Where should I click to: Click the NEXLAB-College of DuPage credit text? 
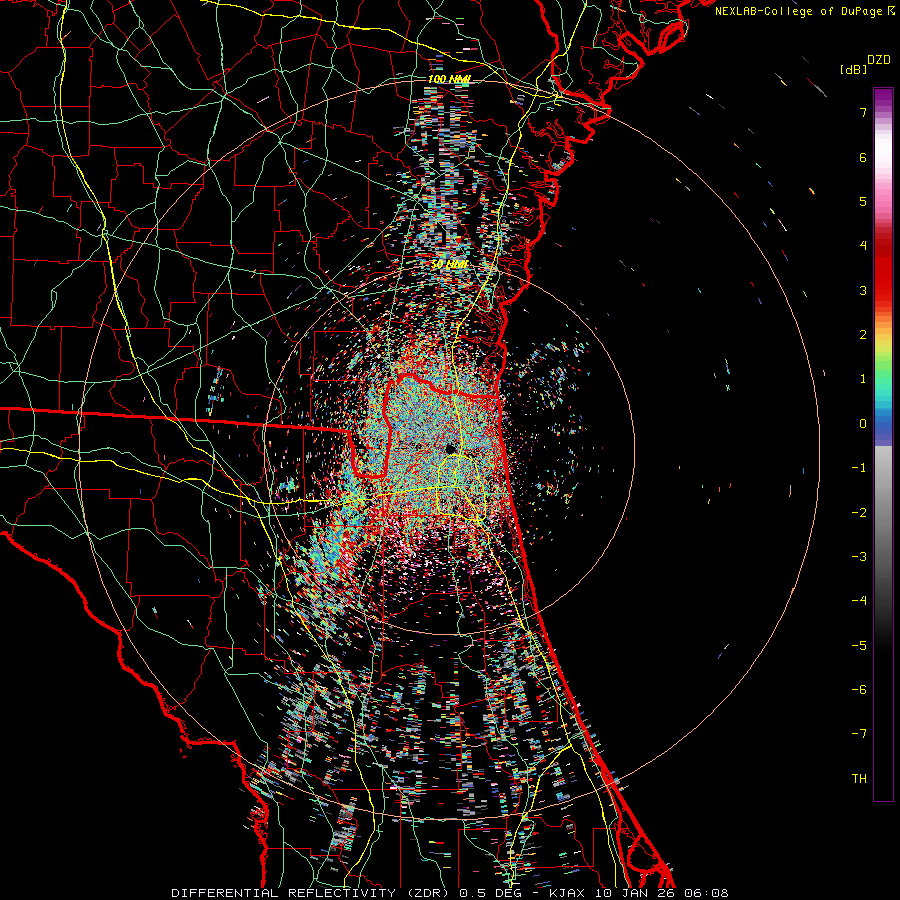[x=798, y=11]
